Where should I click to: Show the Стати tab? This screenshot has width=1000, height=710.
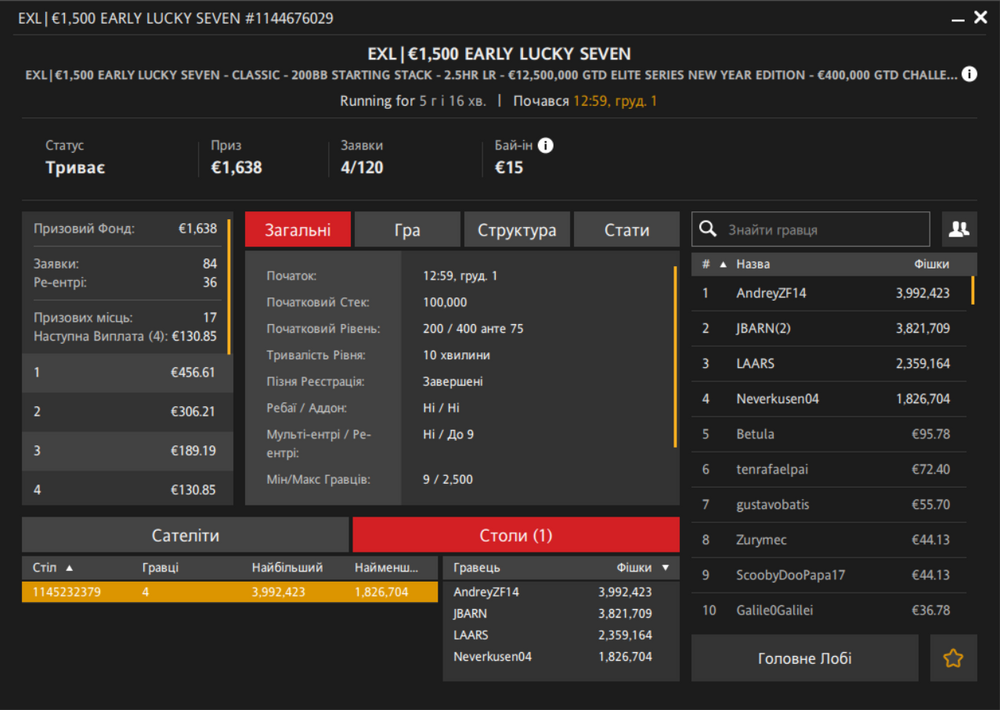[627, 230]
